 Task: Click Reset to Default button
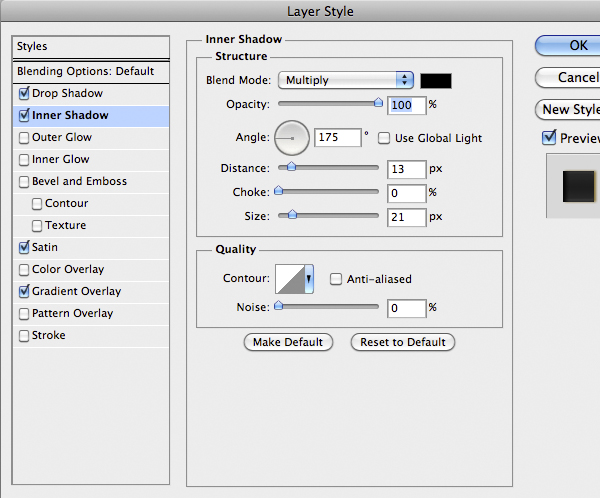(403, 342)
